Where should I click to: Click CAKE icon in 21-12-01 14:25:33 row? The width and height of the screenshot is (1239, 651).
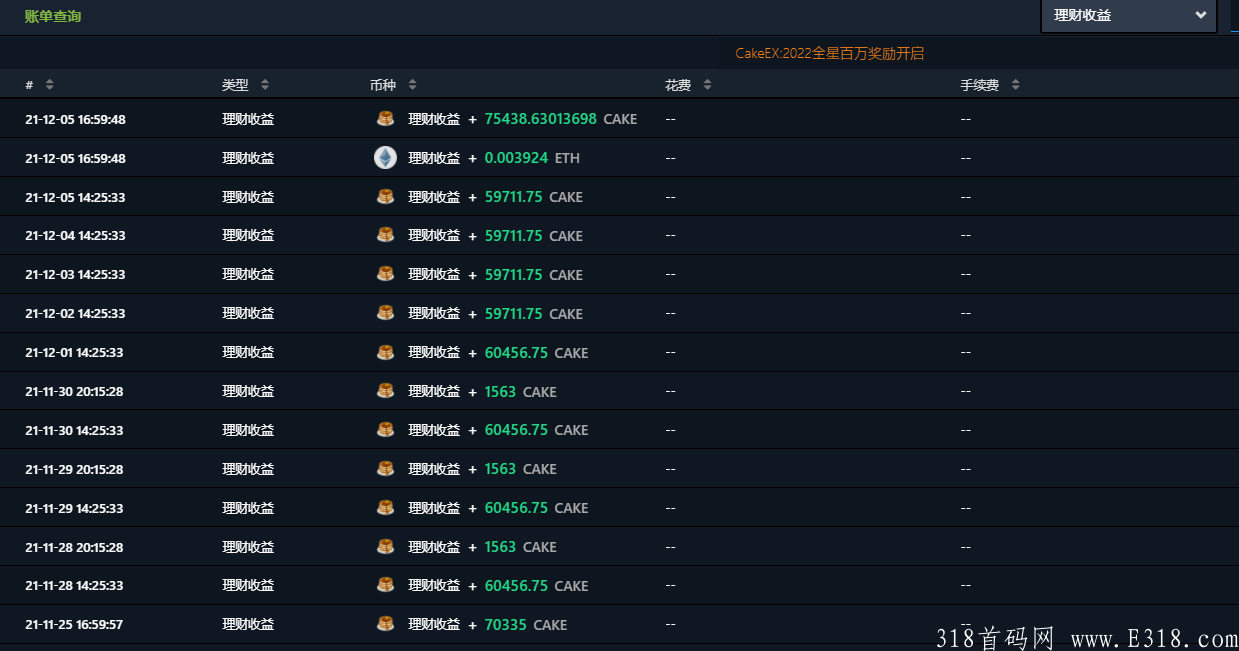[385, 352]
